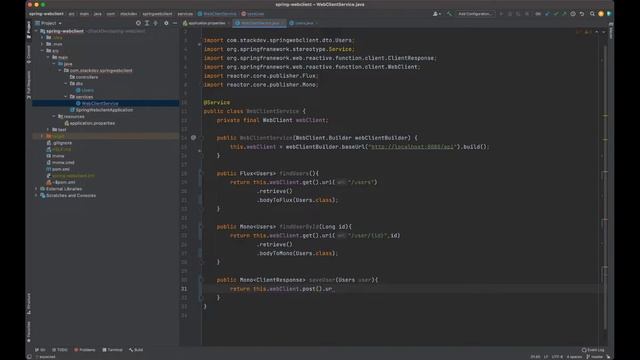Open the Git tool window tab
The height and width of the screenshot is (360, 640).
(40, 350)
